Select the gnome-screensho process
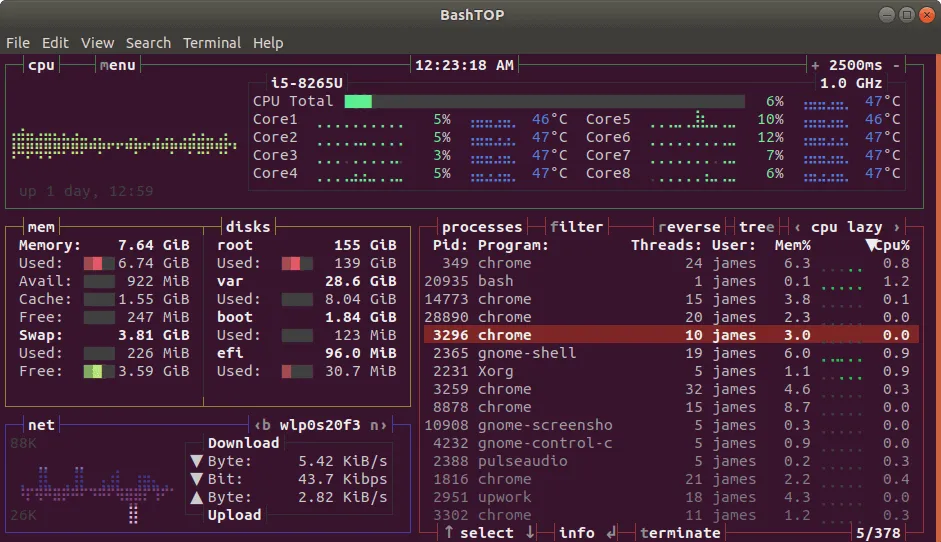Image resolution: width=941 pixels, height=542 pixels. coord(671,425)
